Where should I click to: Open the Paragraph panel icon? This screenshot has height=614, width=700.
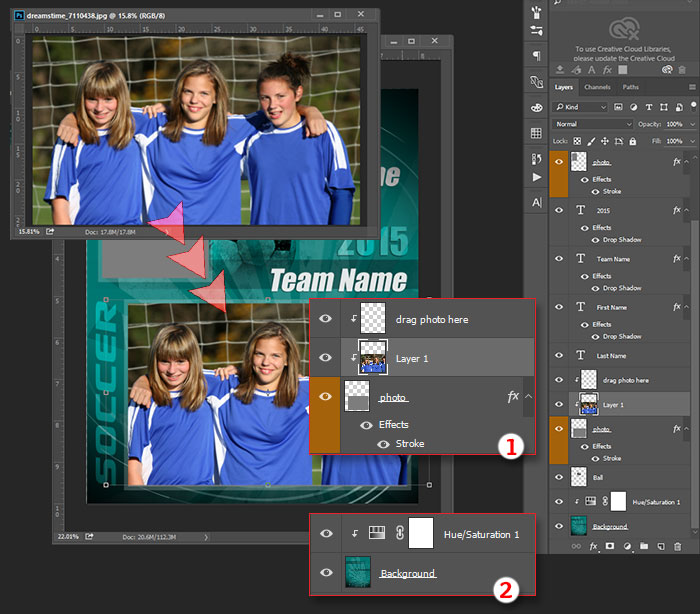coord(537,56)
